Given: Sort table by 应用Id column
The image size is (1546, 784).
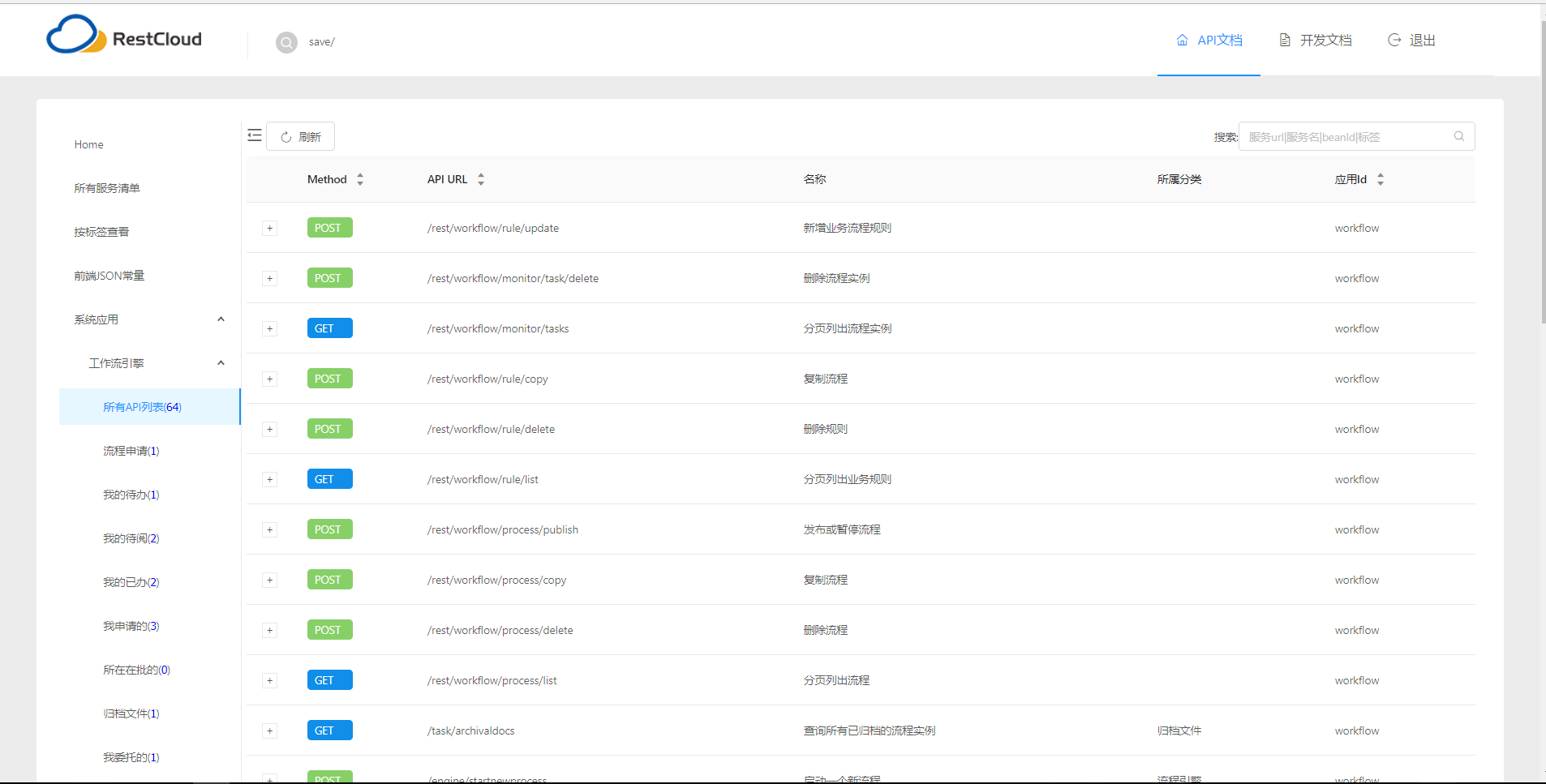Looking at the screenshot, I should pos(1382,178).
